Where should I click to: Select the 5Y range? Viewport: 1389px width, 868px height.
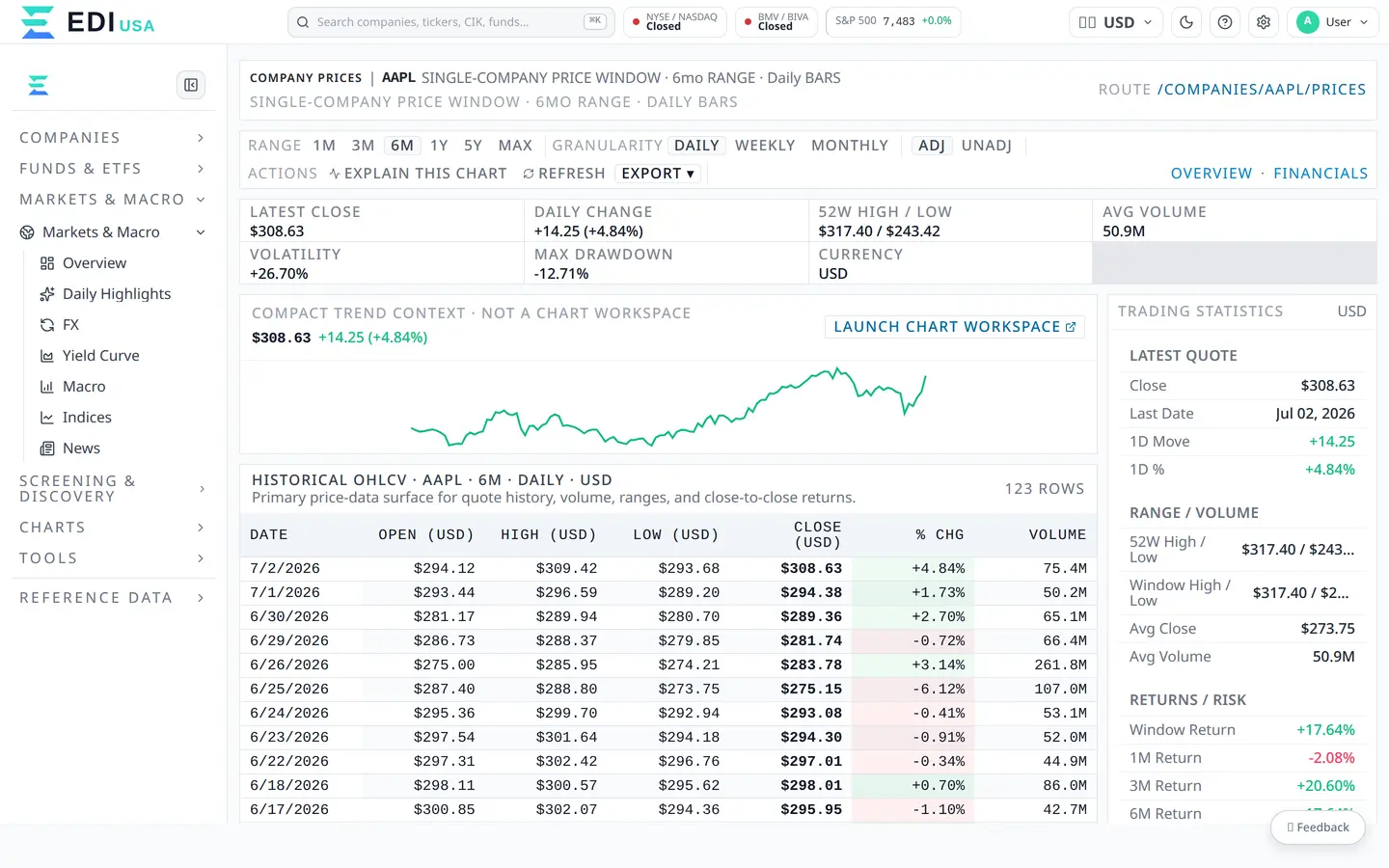coord(473,146)
